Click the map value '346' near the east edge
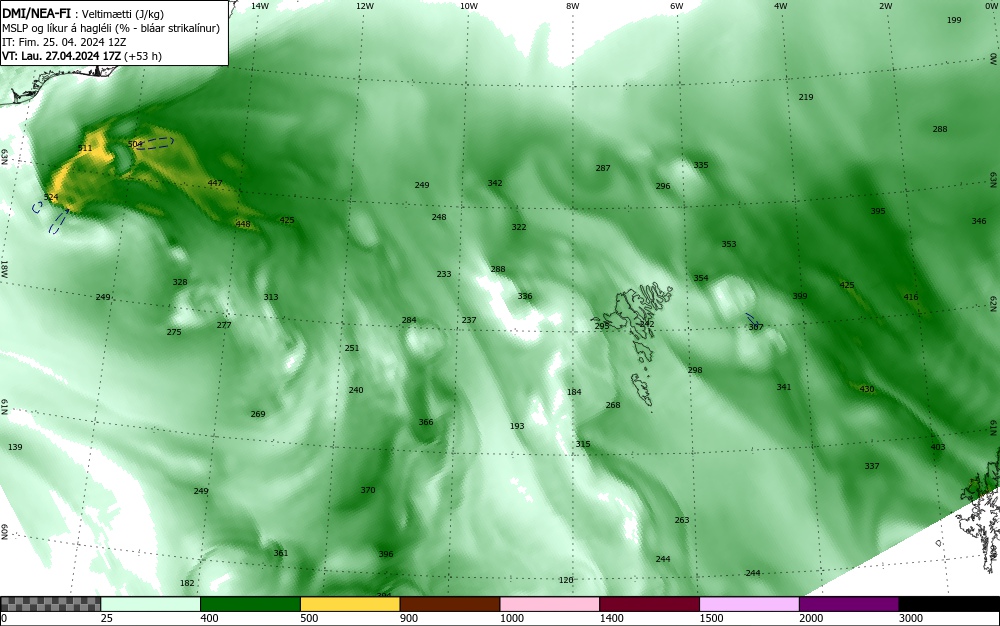This screenshot has height=626, width=1000. pos(979,221)
